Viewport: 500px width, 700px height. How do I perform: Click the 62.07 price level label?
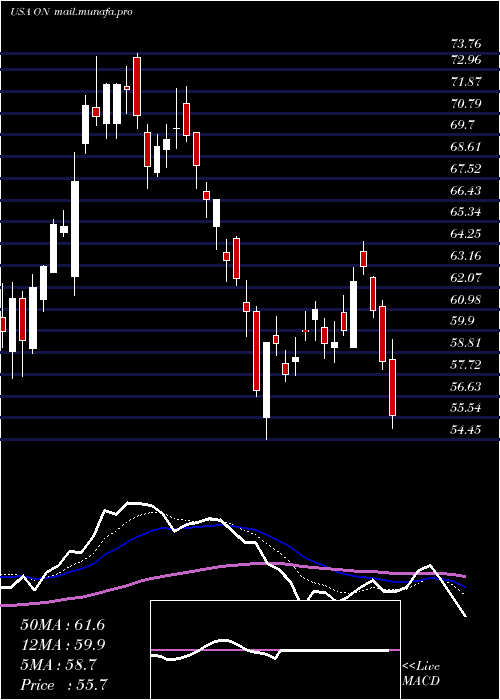(x=467, y=277)
